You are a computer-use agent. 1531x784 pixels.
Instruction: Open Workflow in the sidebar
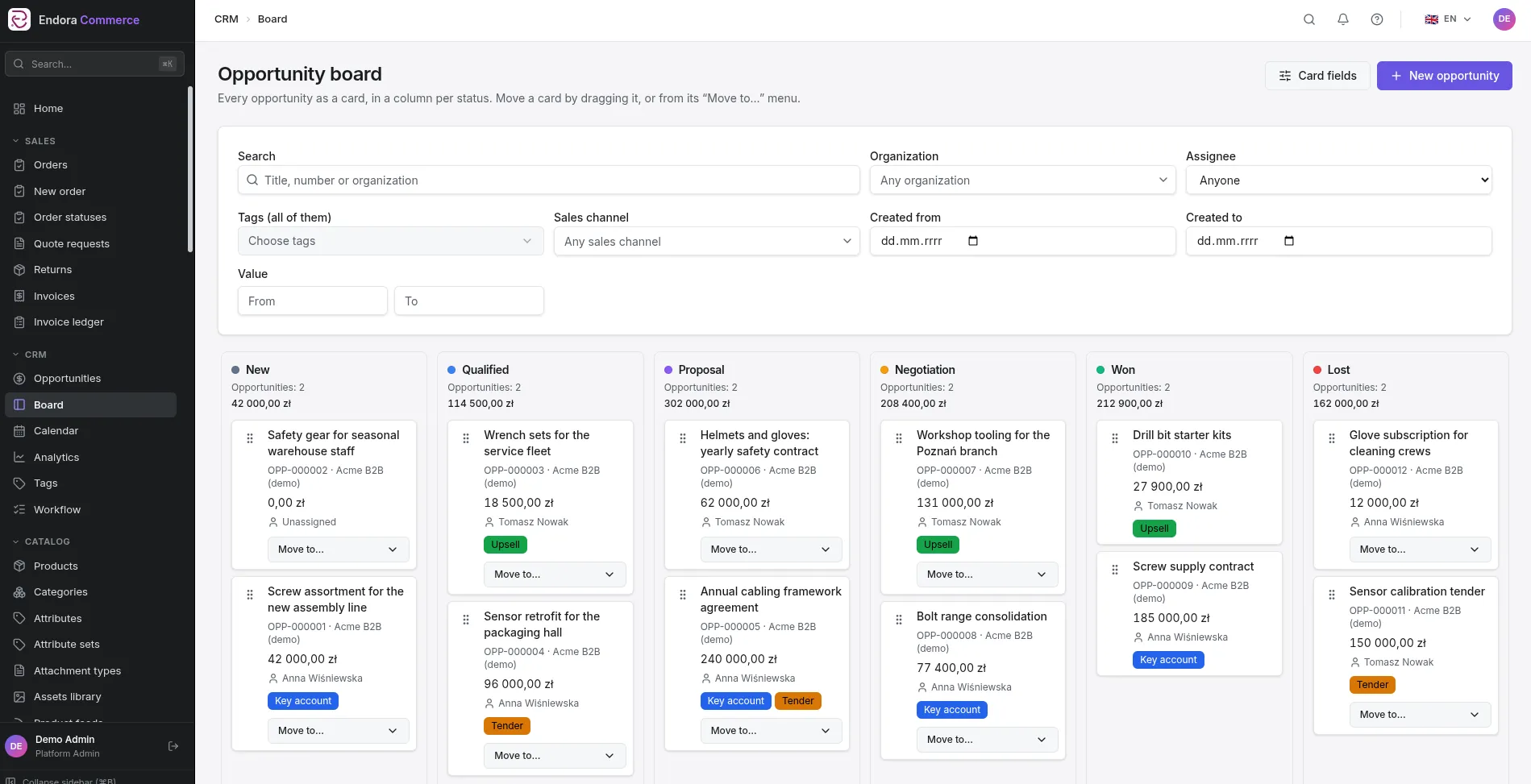(90, 509)
